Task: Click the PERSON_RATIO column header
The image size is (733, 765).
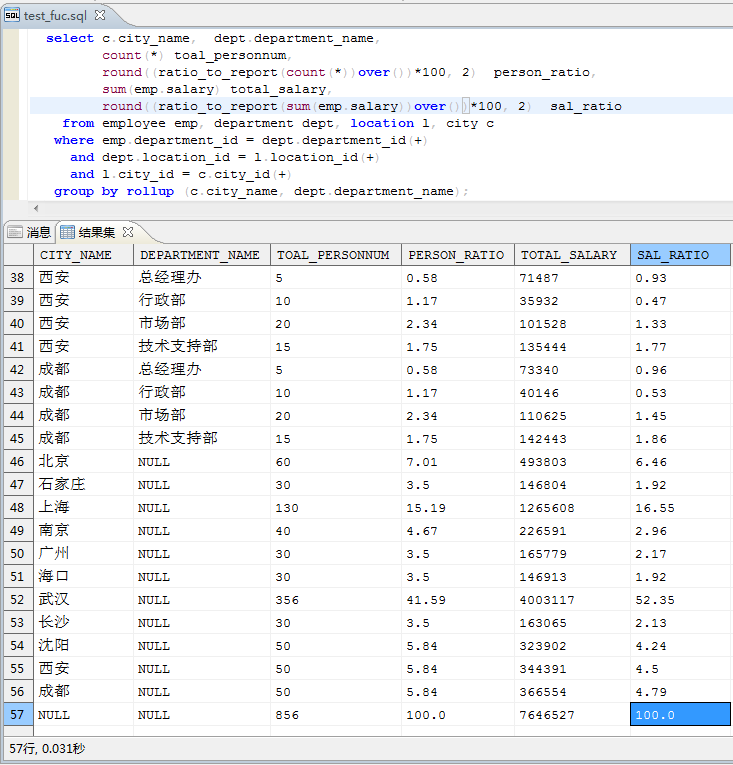Action: [x=457, y=255]
